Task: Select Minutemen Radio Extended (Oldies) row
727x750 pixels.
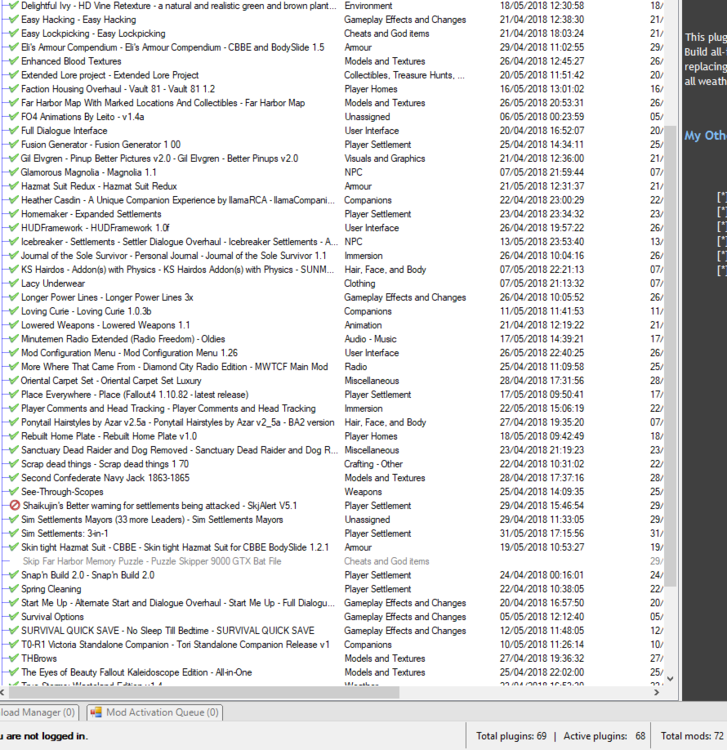Action: click(332, 339)
